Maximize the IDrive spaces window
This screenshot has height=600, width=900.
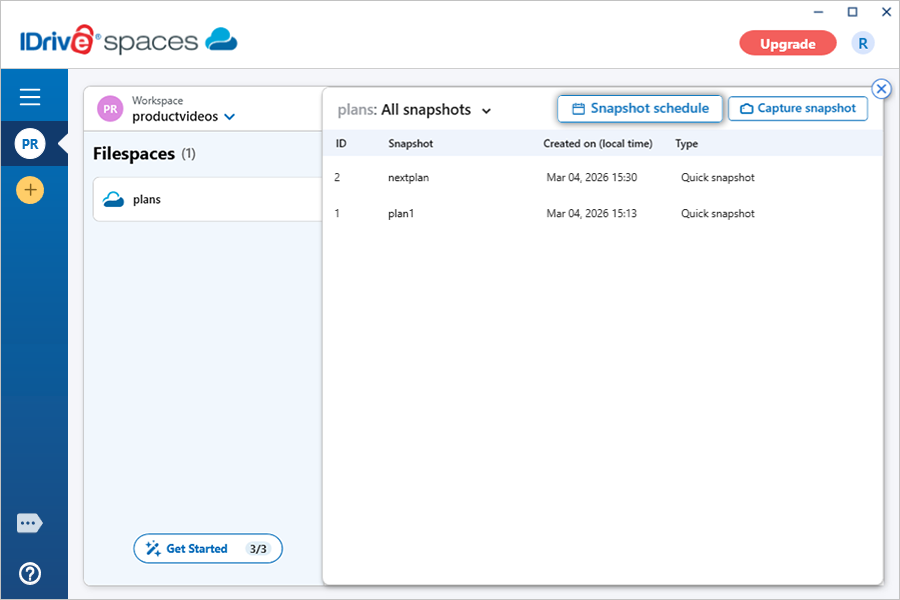pyautogui.click(x=852, y=11)
